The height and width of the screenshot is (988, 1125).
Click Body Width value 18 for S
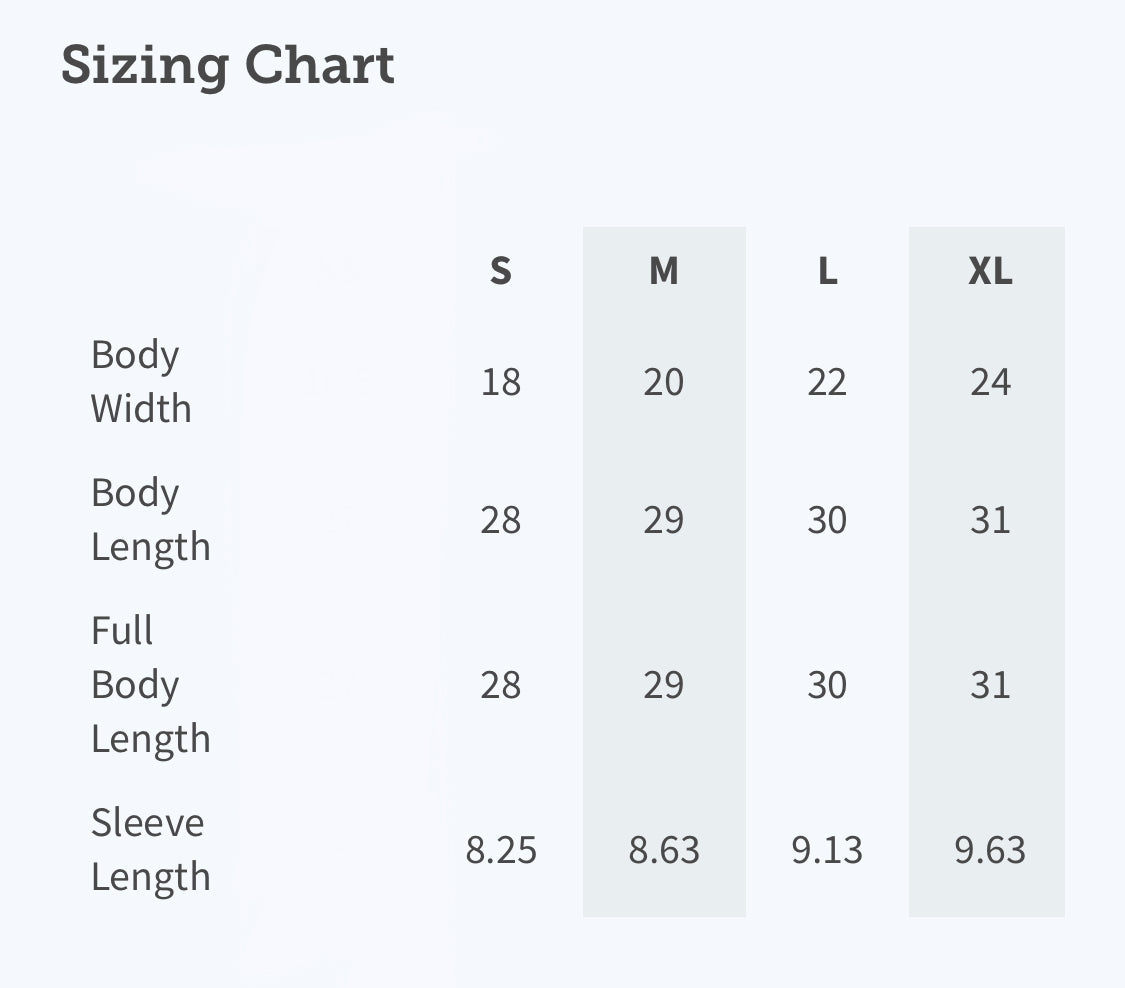click(x=501, y=382)
